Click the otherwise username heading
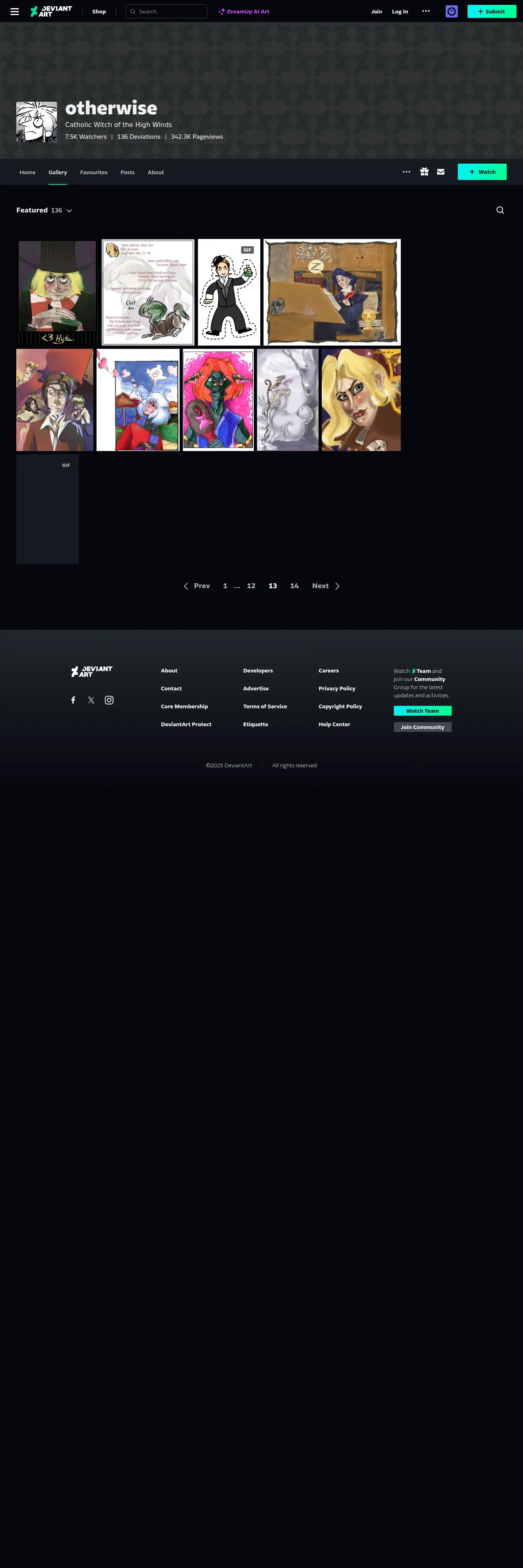The height and width of the screenshot is (1568, 523). tap(112, 108)
